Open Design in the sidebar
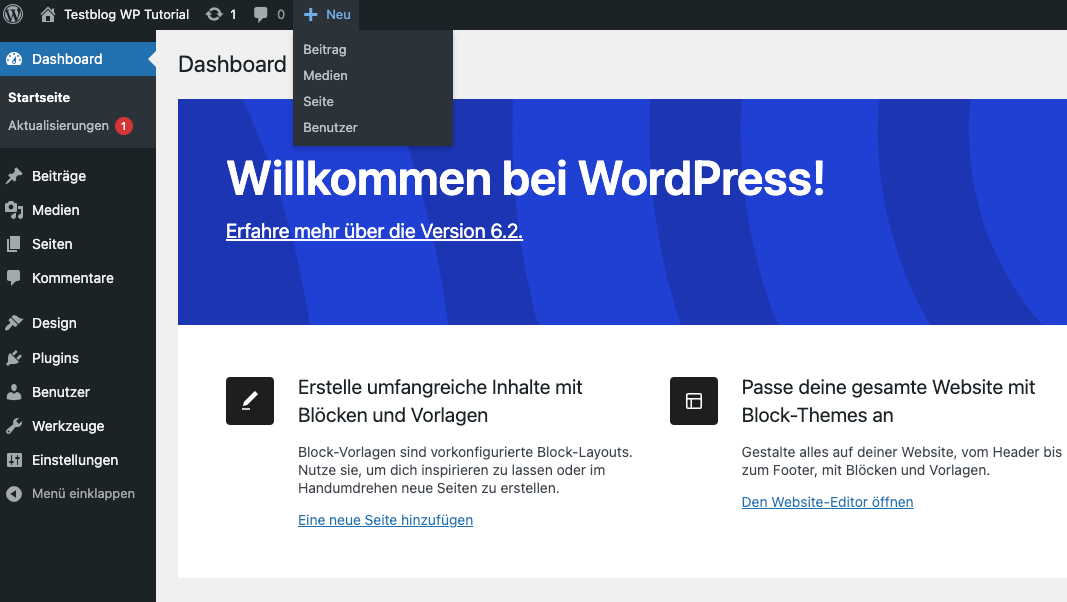Image resolution: width=1067 pixels, height=602 pixels. [x=78, y=323]
